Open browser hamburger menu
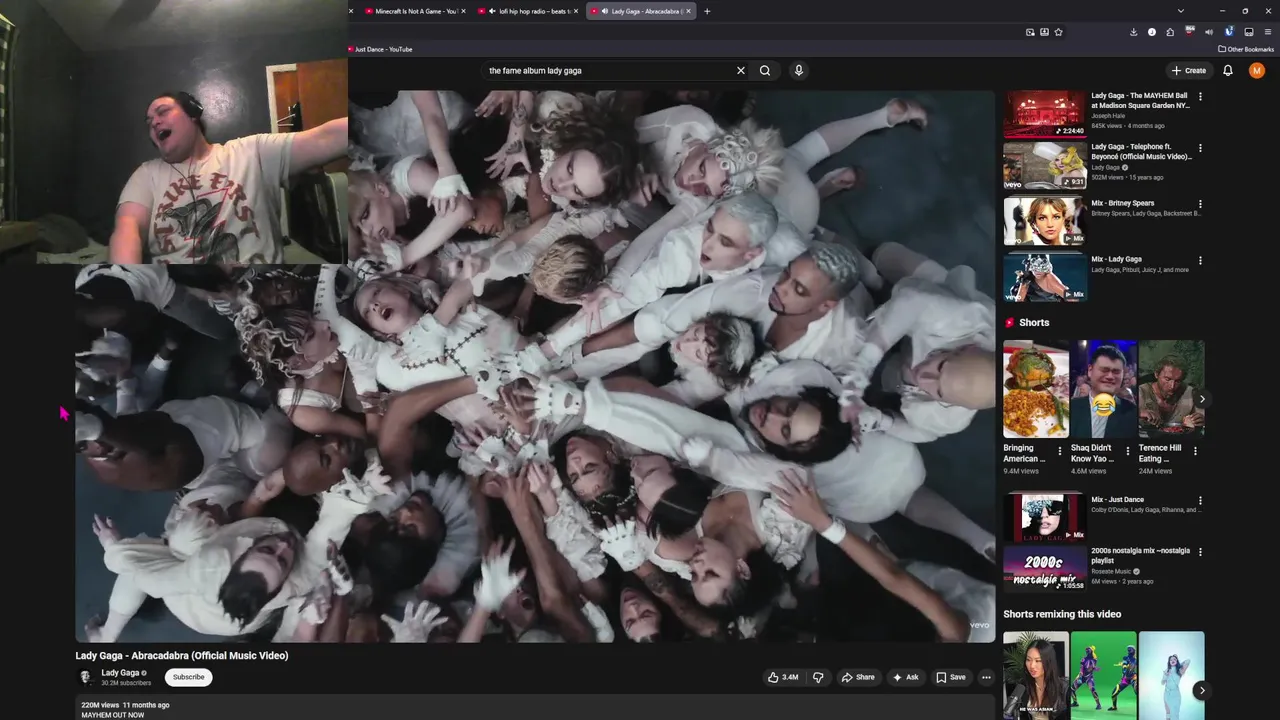Viewport: 1280px width, 720px height. coord(1267,32)
